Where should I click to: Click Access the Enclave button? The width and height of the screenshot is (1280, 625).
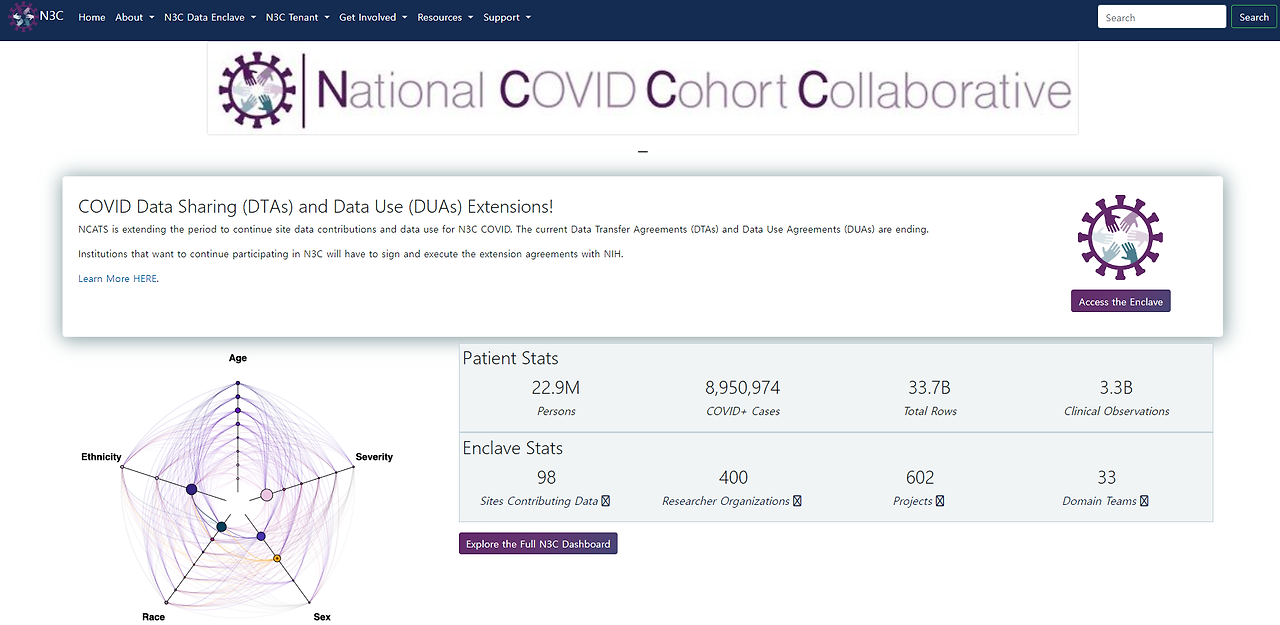(x=1120, y=301)
